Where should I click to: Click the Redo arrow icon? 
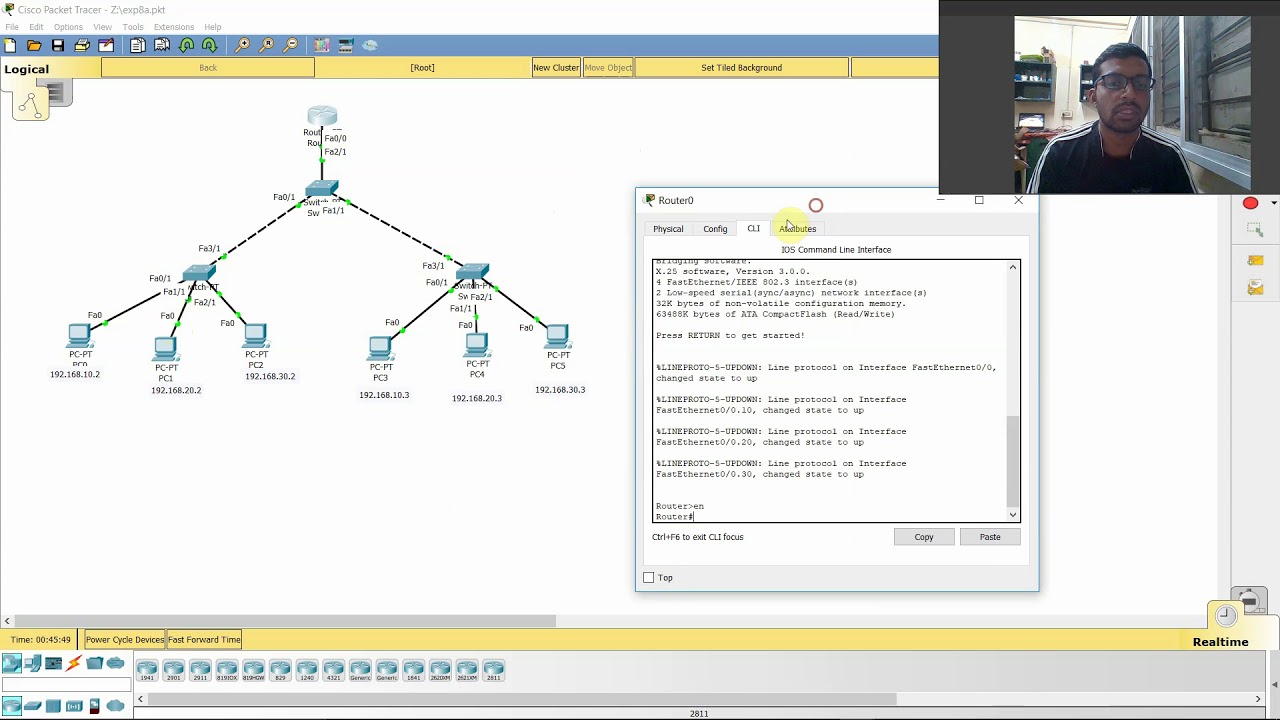point(210,45)
